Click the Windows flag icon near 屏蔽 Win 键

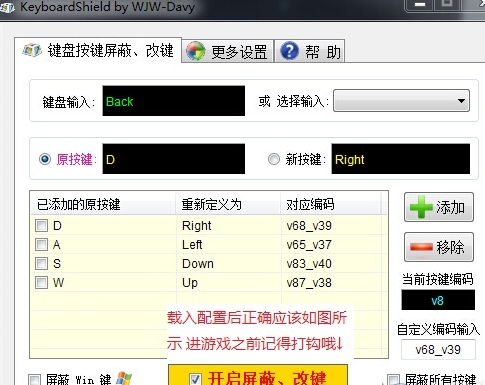coord(124,379)
